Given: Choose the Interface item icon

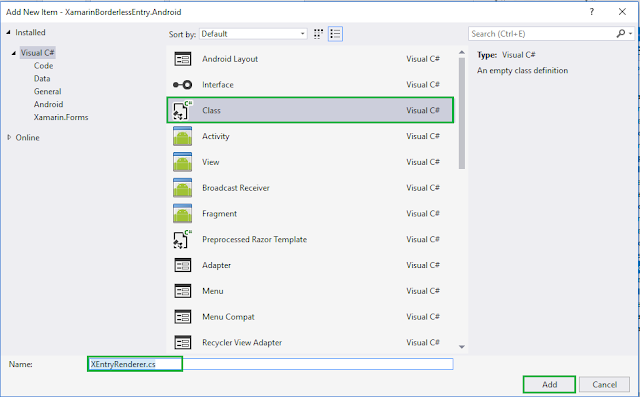Looking at the screenshot, I should coord(182,85).
